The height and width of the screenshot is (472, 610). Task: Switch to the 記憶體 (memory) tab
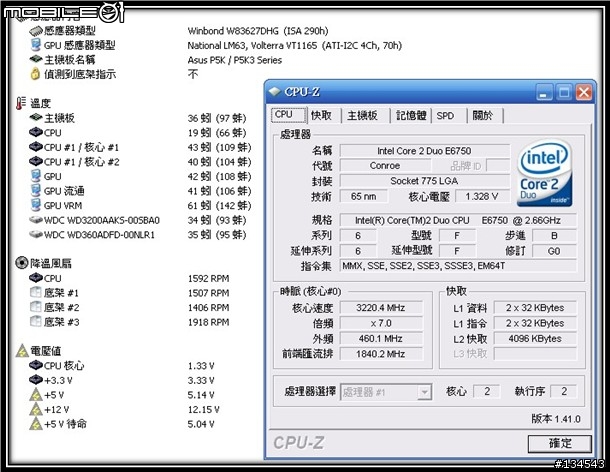coord(411,116)
